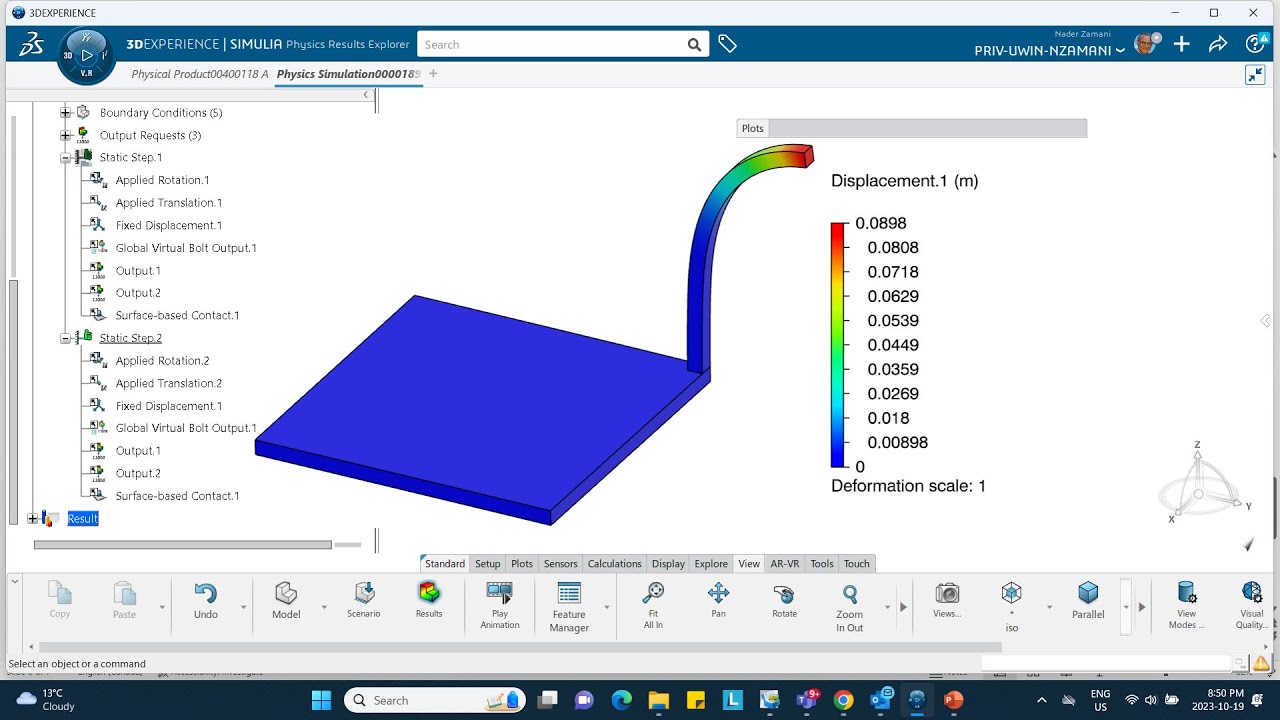The image size is (1280, 720).
Task: Click the 3DEXPERIENCE compass icon
Action: pyautogui.click(x=87, y=56)
